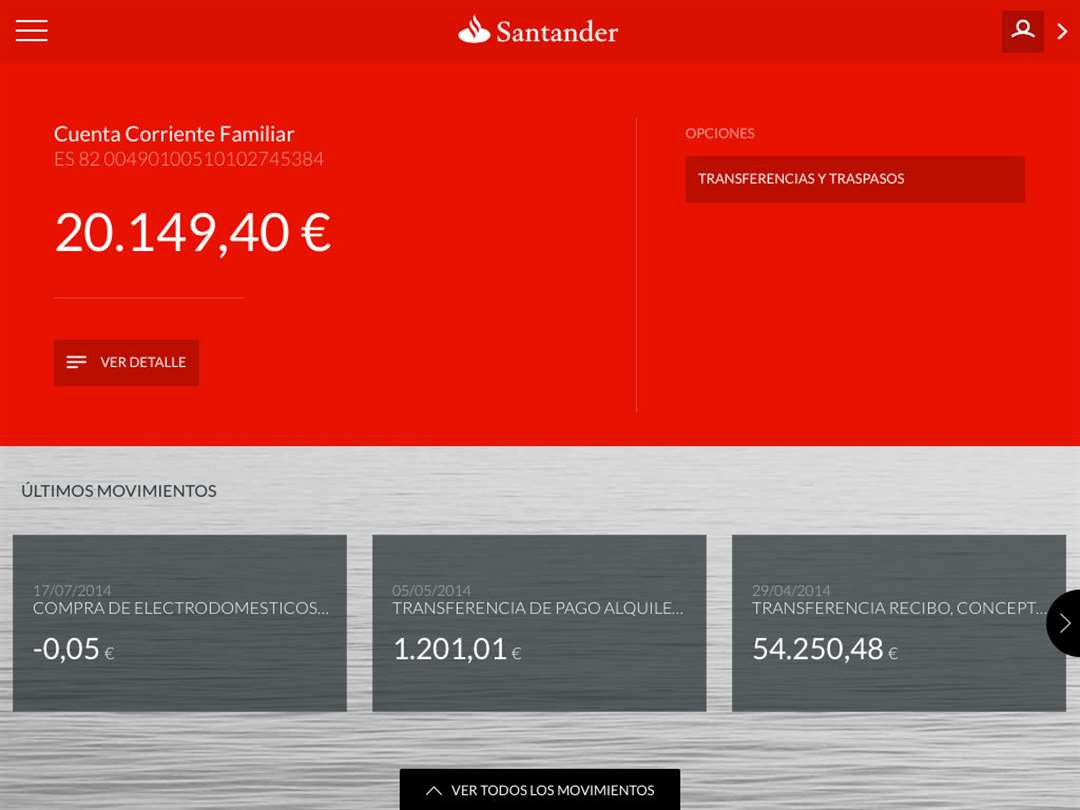Click the Opciones heading
Screen dimensions: 1080x810
click(x=720, y=134)
